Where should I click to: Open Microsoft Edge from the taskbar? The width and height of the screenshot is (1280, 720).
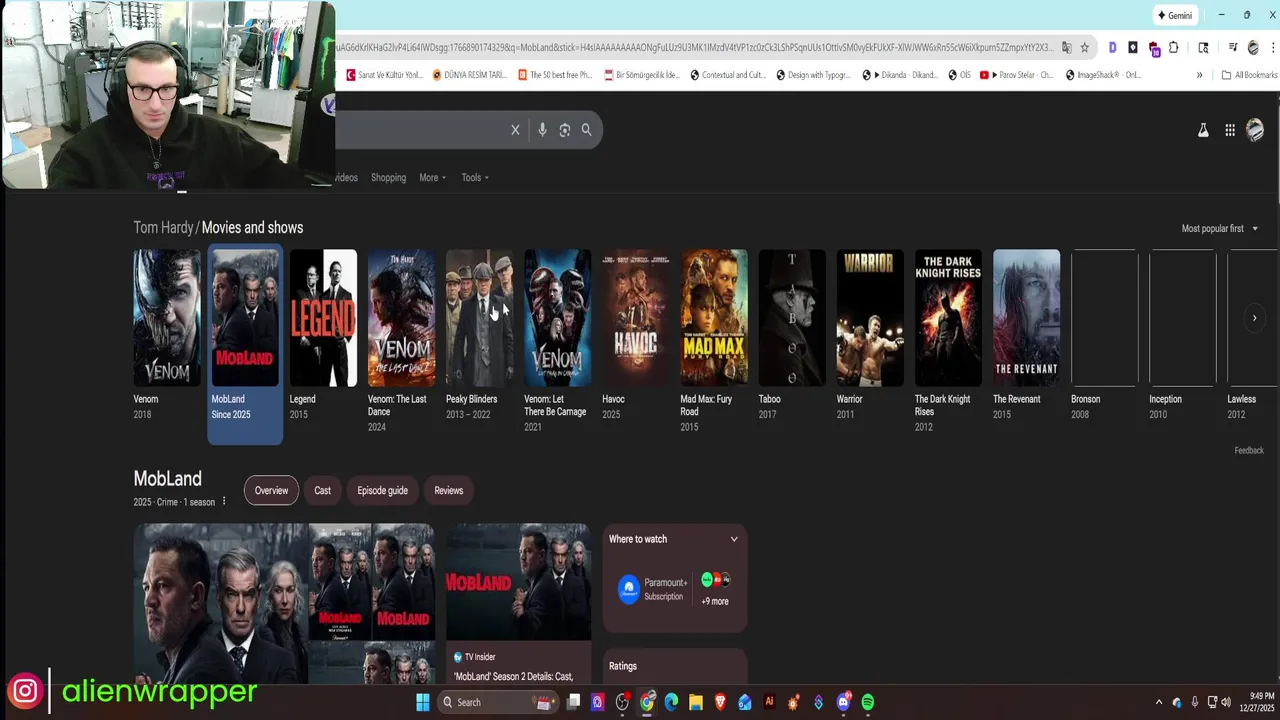671,702
